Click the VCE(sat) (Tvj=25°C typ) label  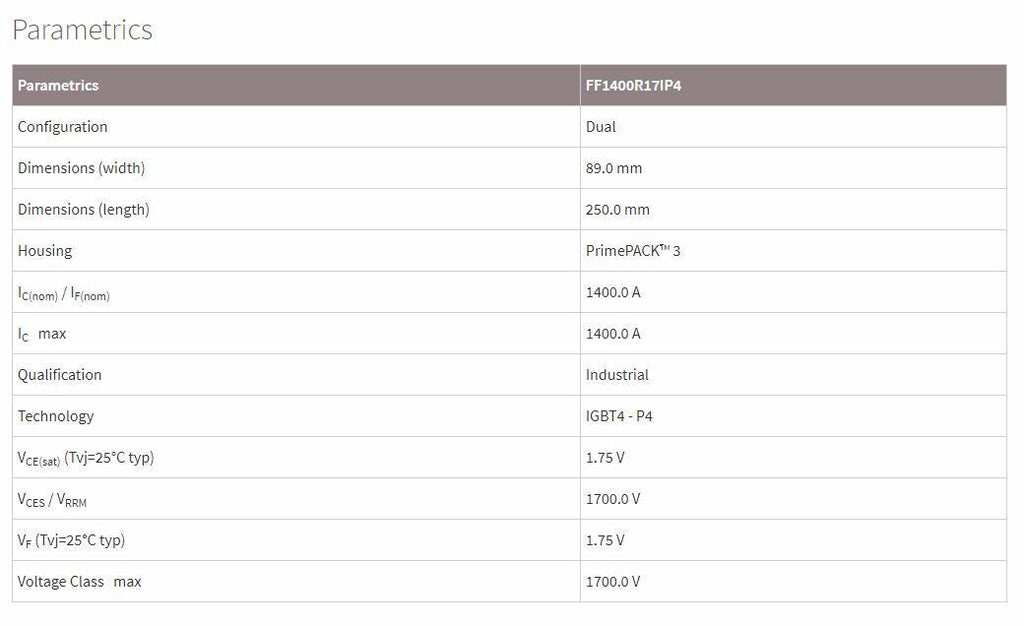(x=86, y=458)
